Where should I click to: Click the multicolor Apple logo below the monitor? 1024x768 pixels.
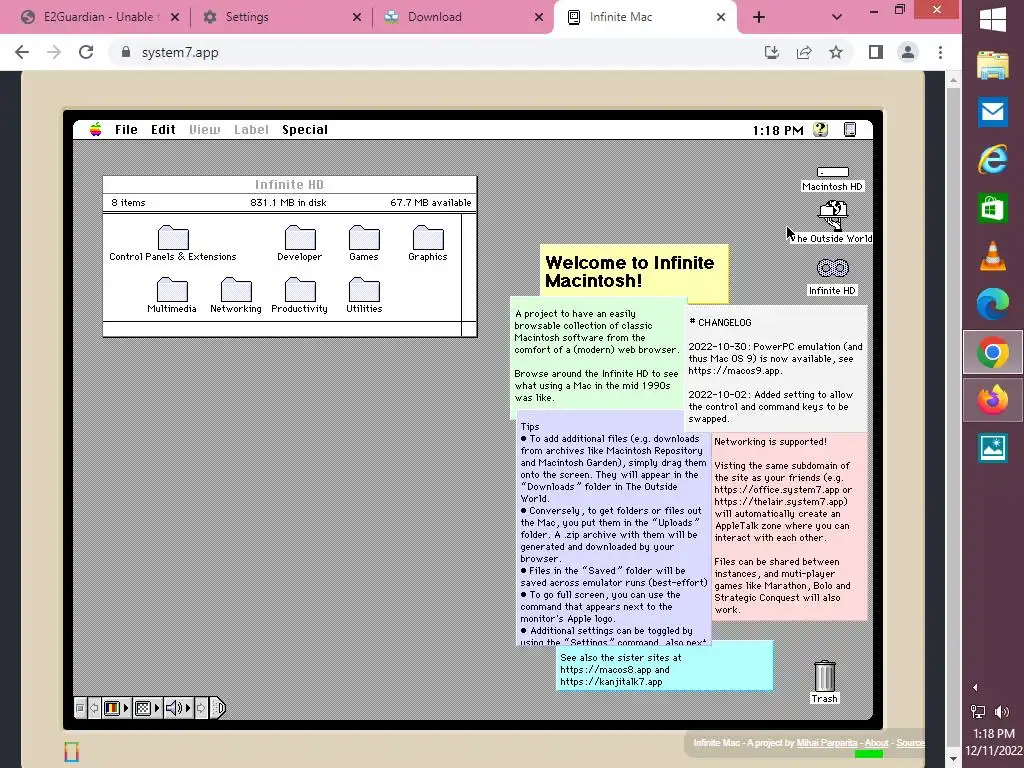[x=72, y=752]
